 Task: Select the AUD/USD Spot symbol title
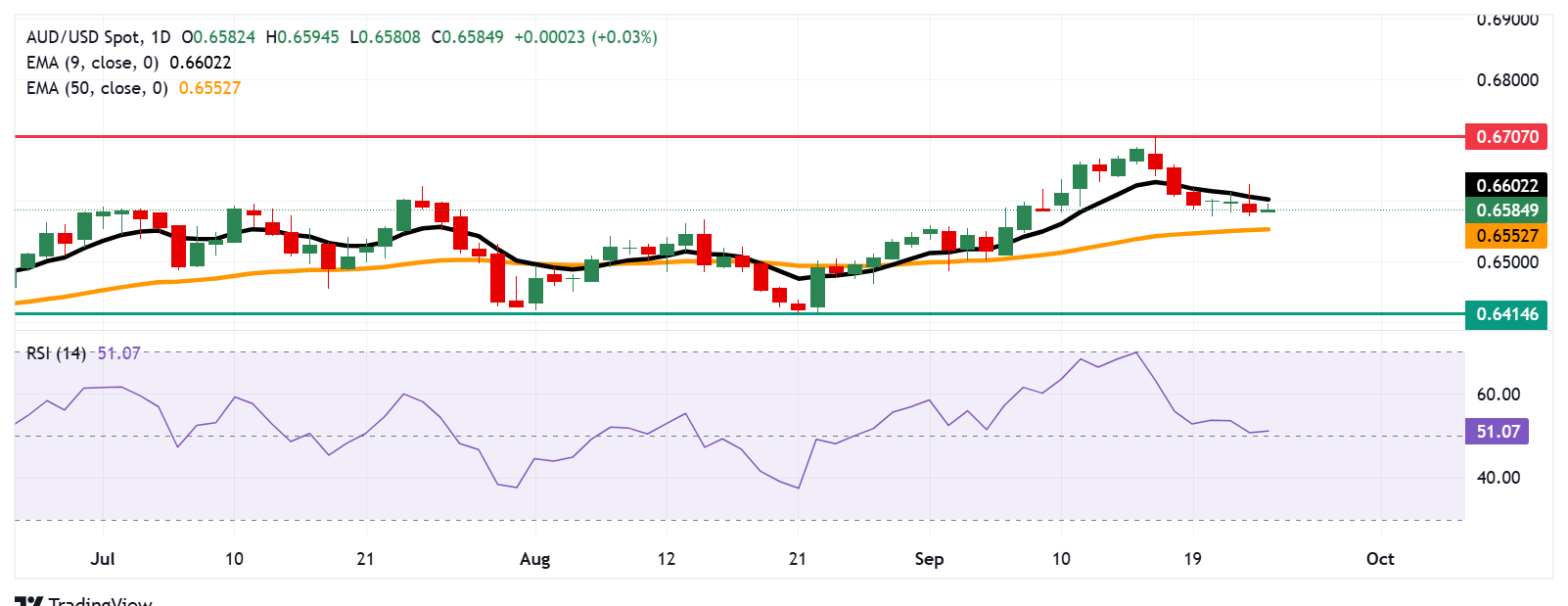(x=86, y=37)
